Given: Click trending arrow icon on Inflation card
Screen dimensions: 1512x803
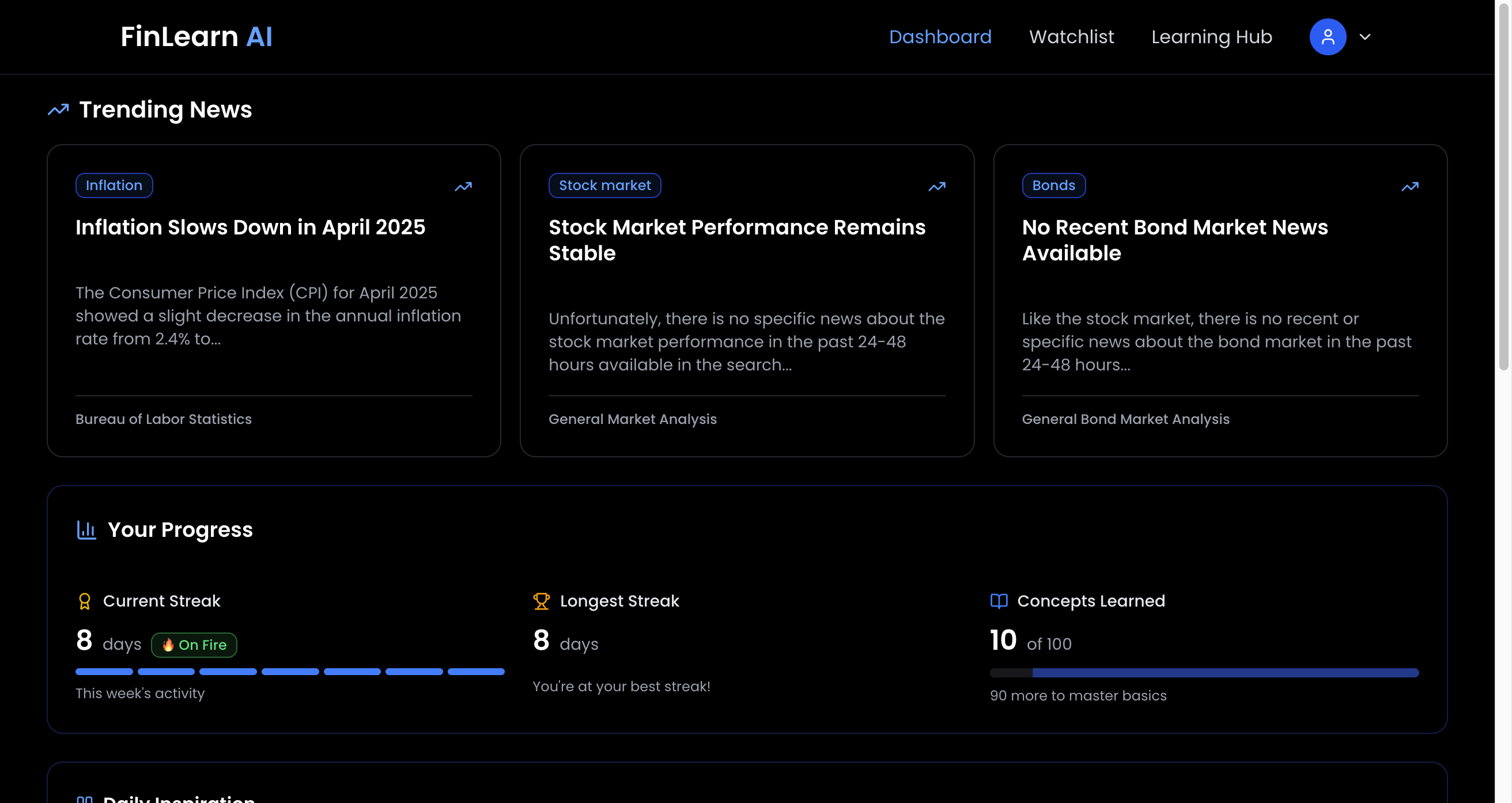Looking at the screenshot, I should [x=463, y=187].
